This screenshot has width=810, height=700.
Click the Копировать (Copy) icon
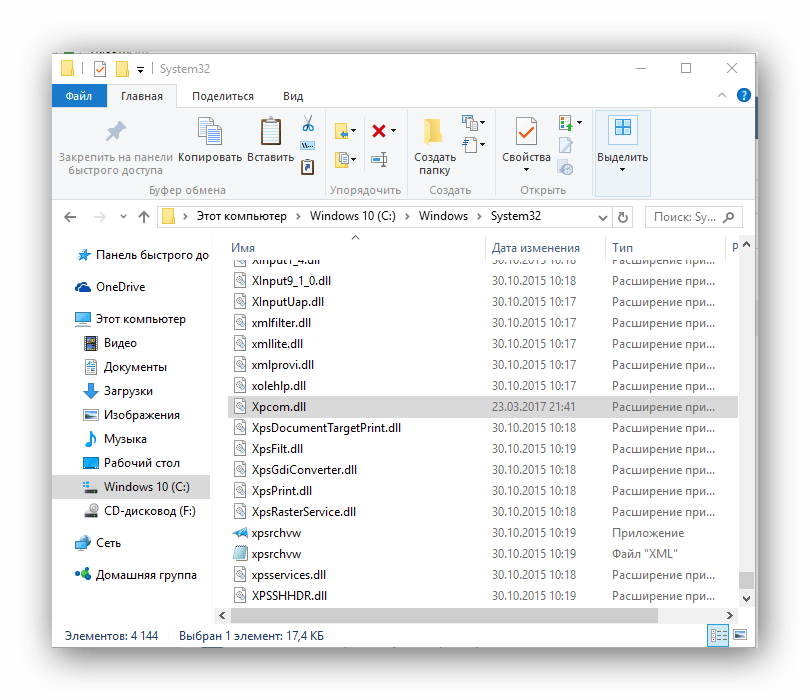tap(210, 131)
